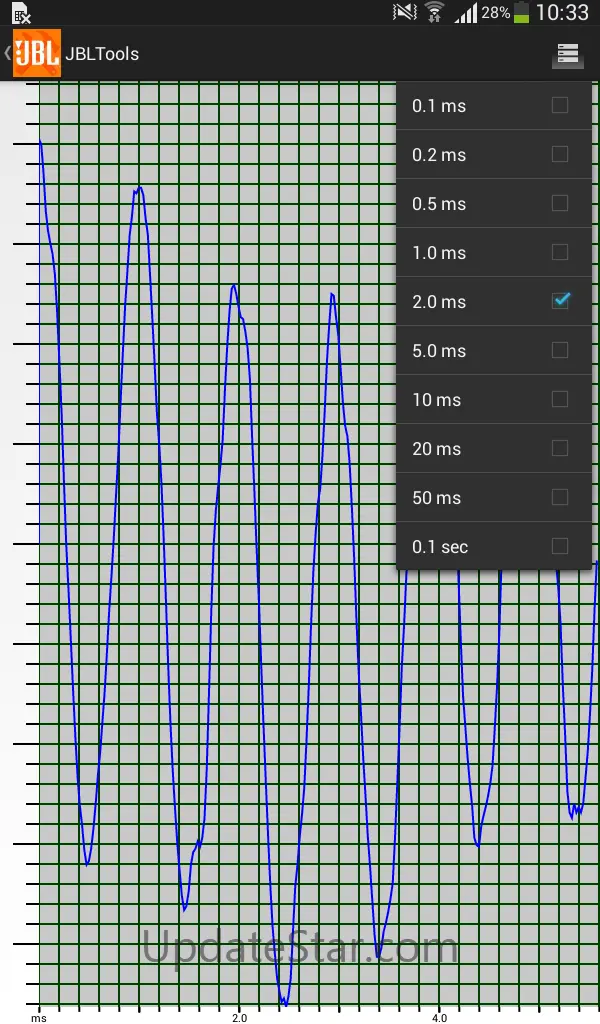Check the 10 ms checkbox

point(560,399)
